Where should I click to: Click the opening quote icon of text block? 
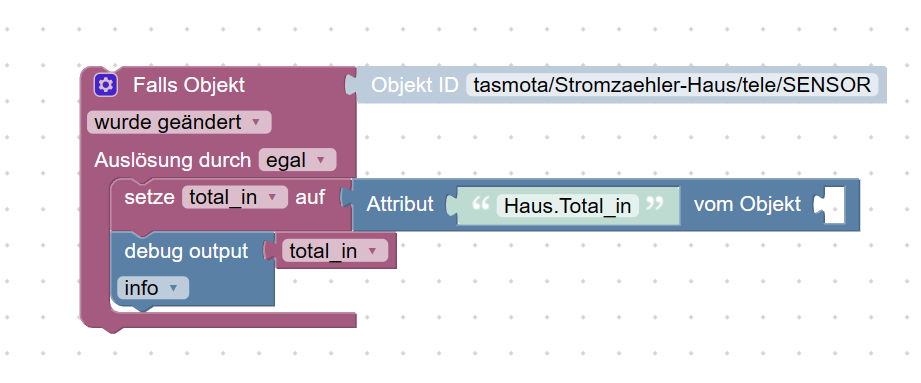tap(480, 205)
